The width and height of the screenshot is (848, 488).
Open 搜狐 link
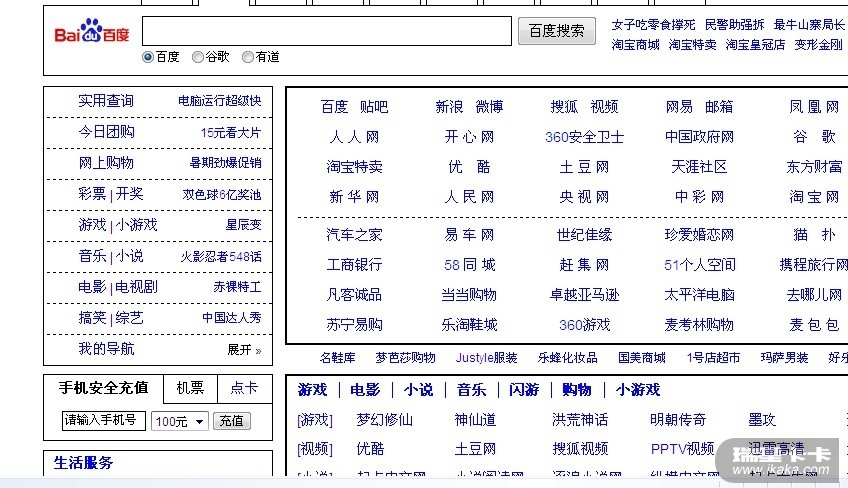coord(565,107)
